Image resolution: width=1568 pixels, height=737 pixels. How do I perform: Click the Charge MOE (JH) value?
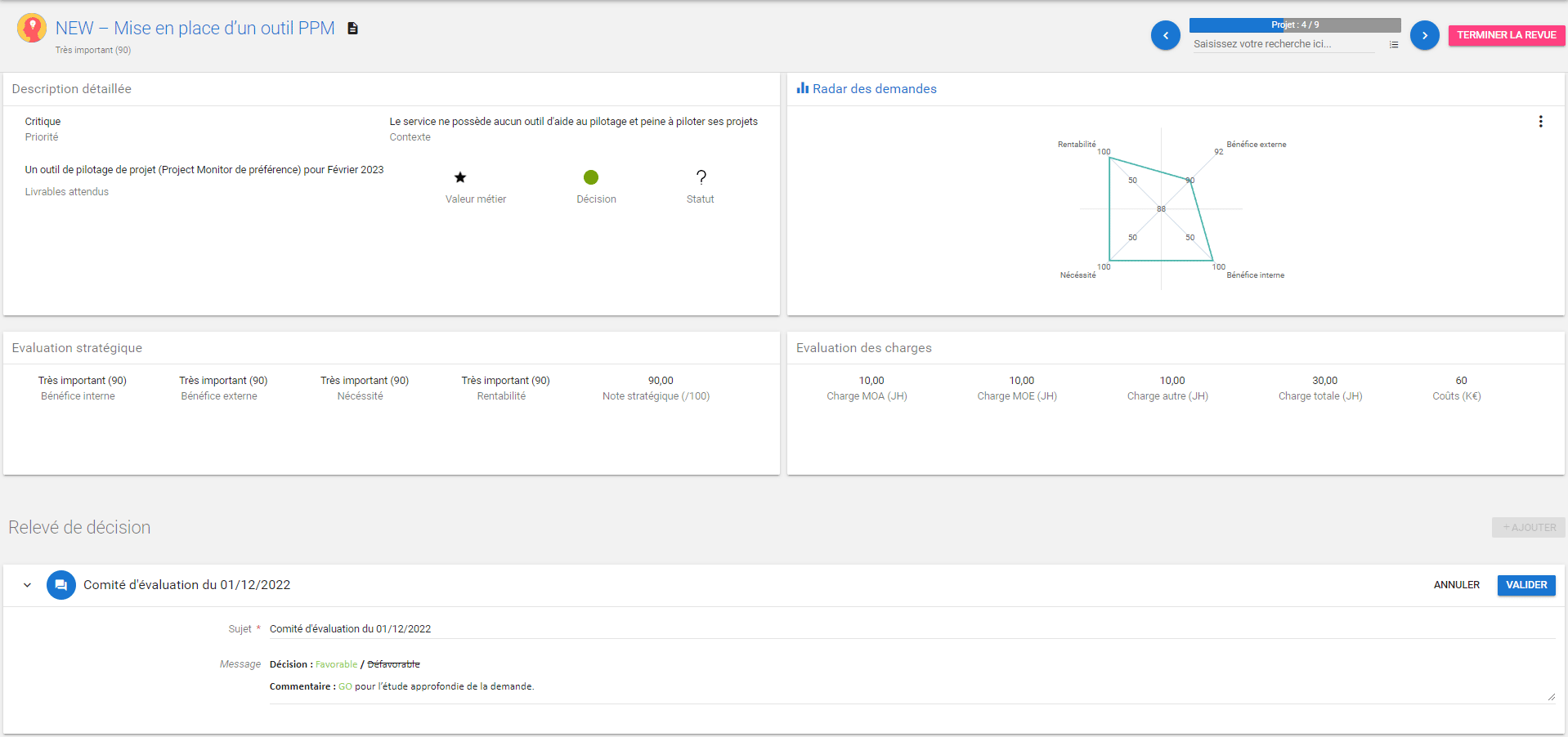click(x=1022, y=381)
